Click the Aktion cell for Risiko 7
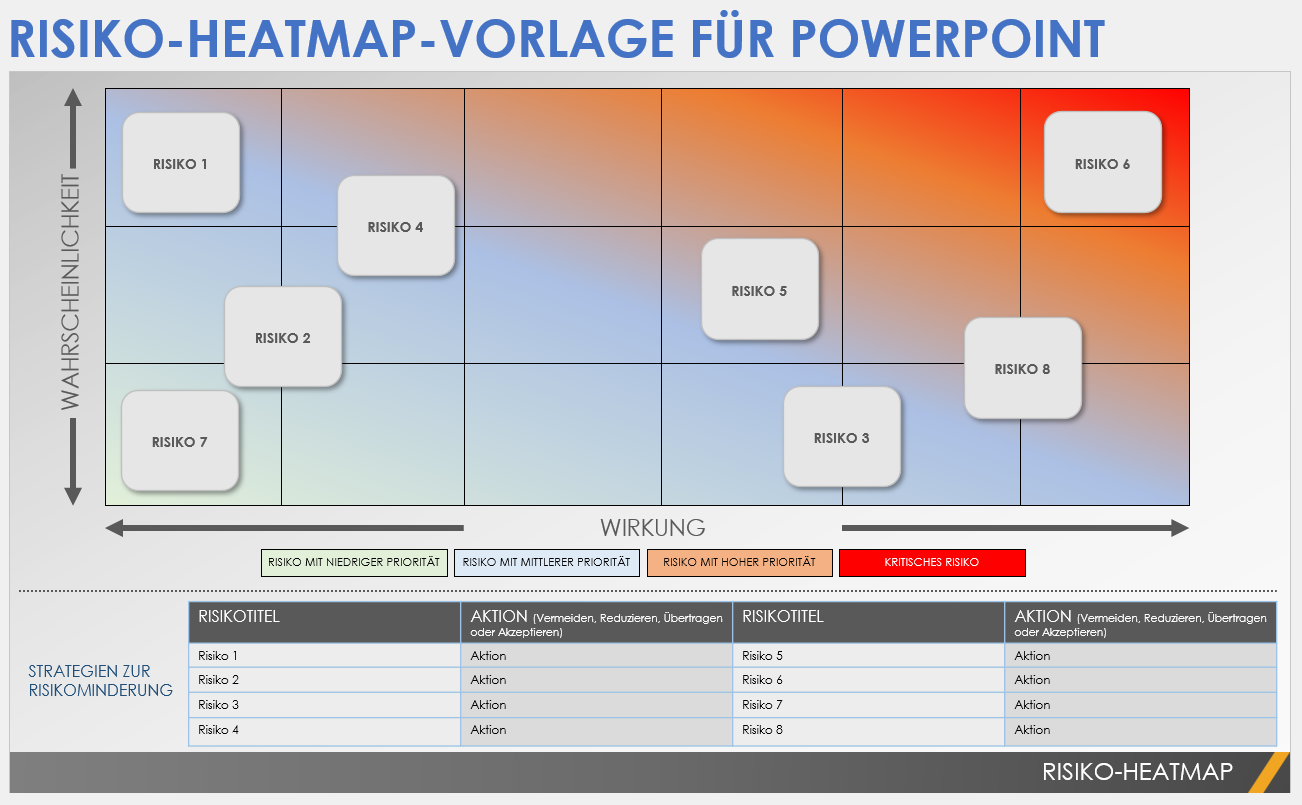This screenshot has width=1302, height=805. (1141, 705)
